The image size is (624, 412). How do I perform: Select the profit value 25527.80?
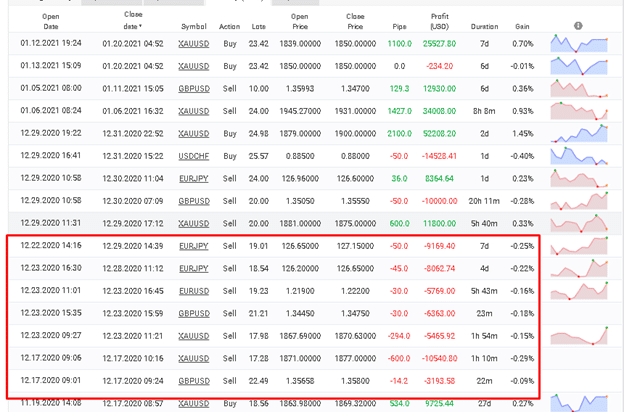click(439, 44)
